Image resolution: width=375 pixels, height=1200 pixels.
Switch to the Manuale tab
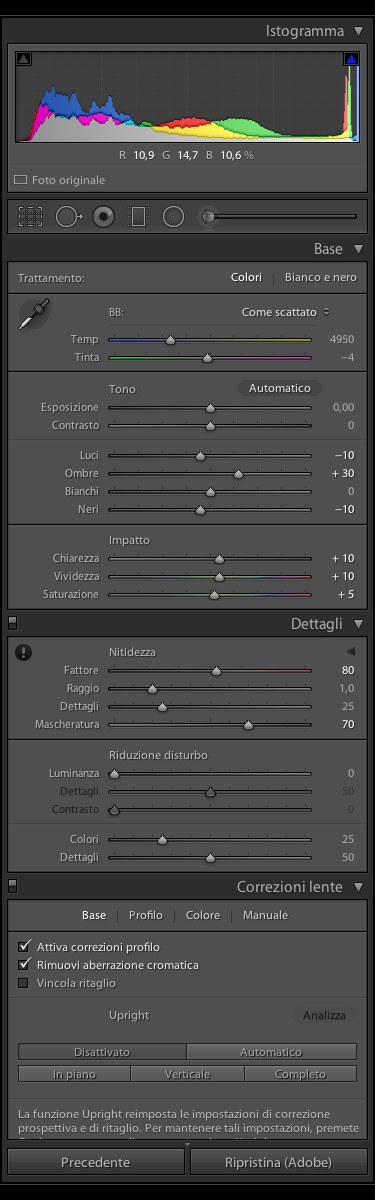265,915
